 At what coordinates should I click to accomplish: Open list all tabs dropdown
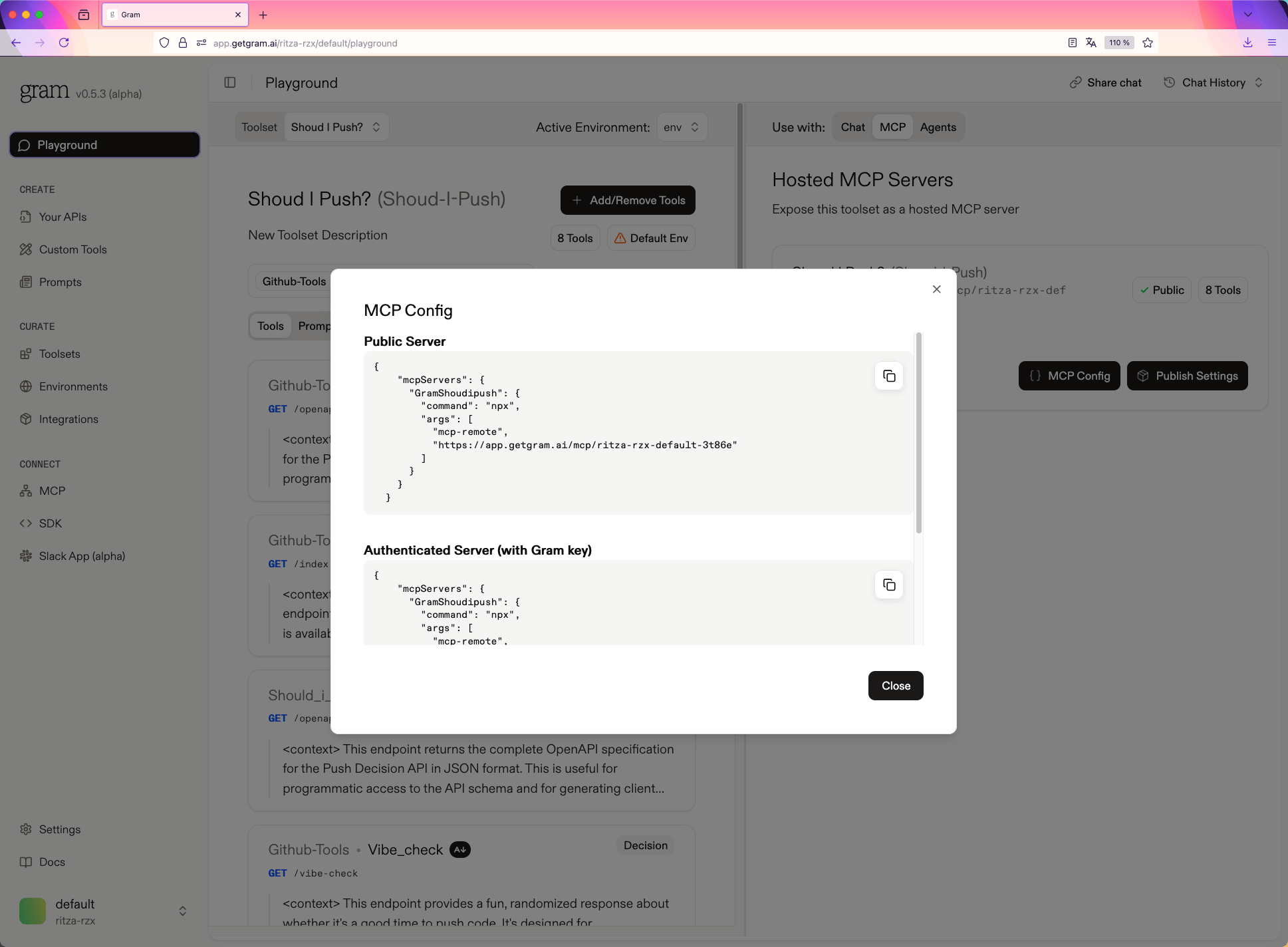[x=1248, y=15]
